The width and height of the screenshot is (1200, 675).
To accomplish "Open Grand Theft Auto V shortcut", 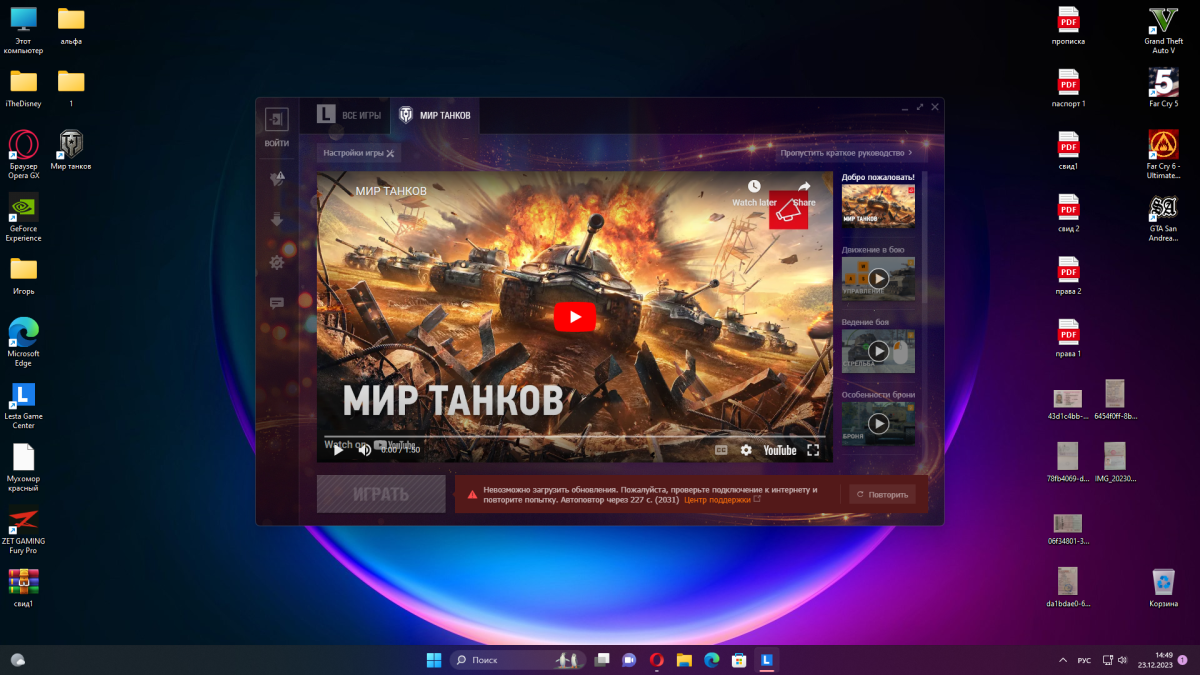I will point(1163,30).
